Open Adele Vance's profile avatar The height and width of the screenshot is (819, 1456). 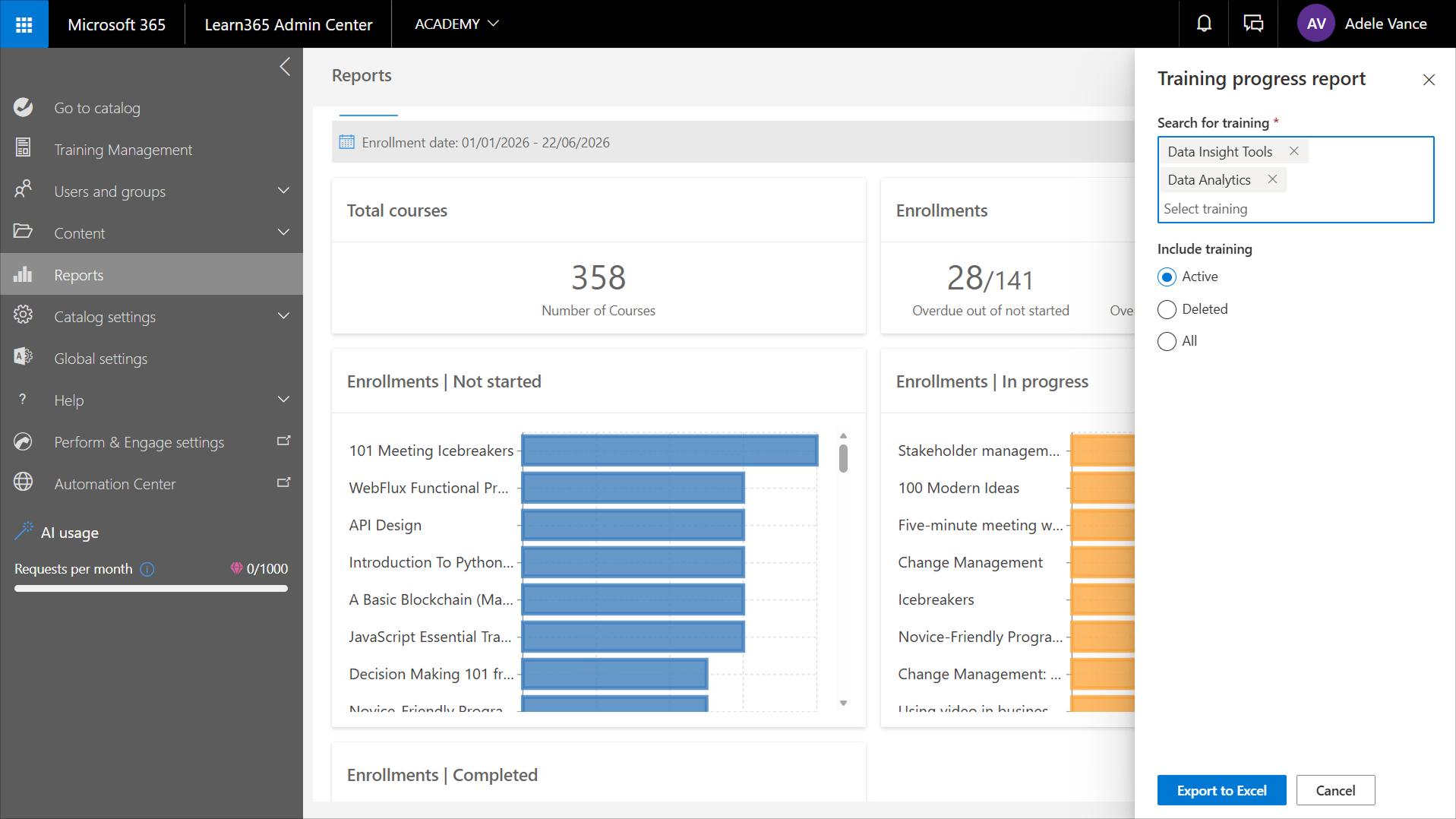(x=1316, y=24)
